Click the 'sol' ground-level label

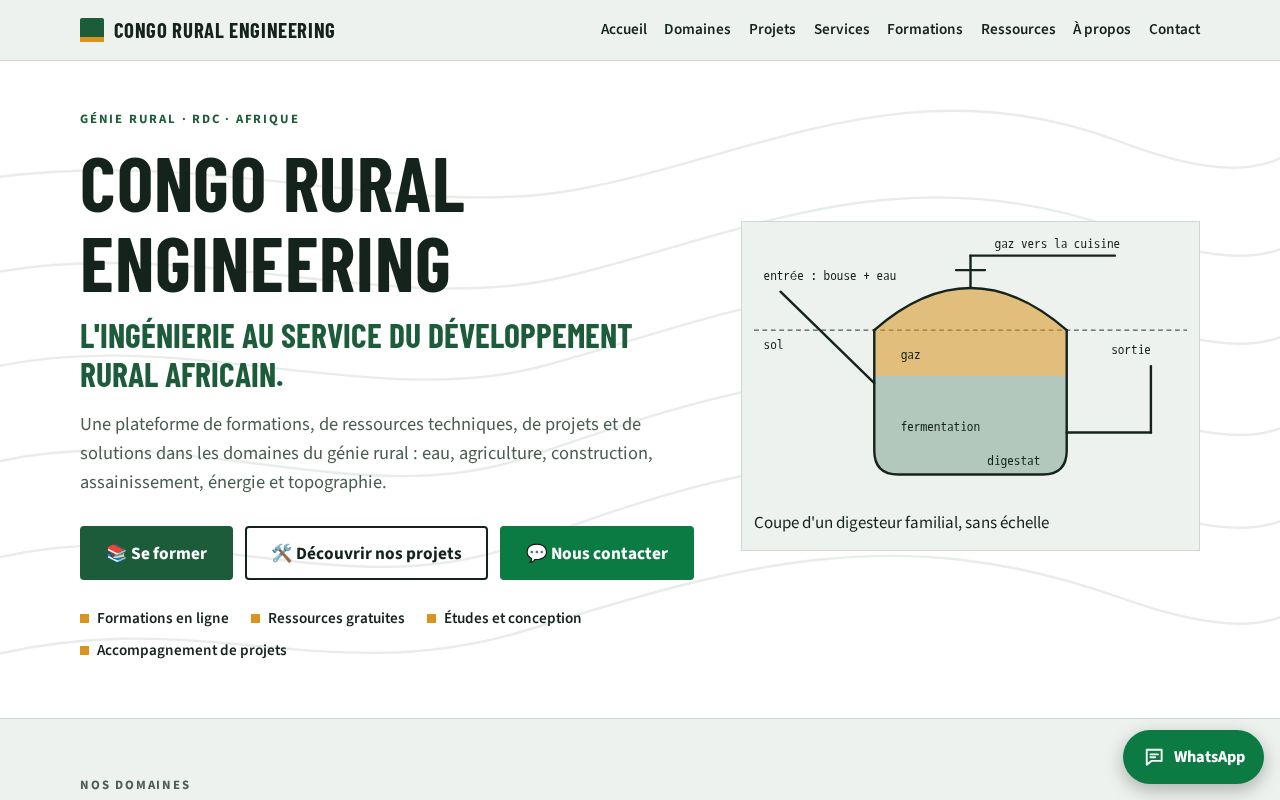click(x=773, y=345)
